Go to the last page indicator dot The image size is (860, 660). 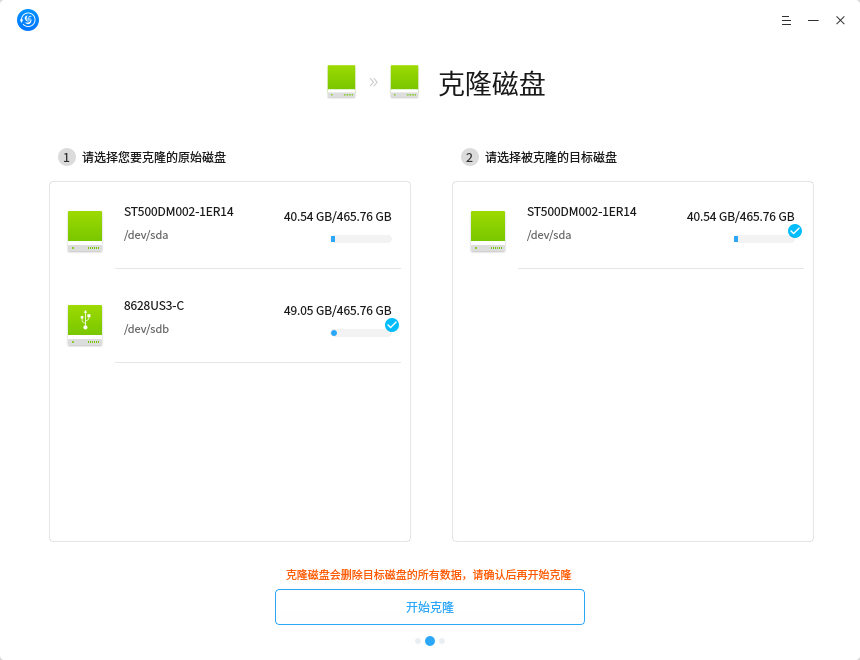click(442, 641)
